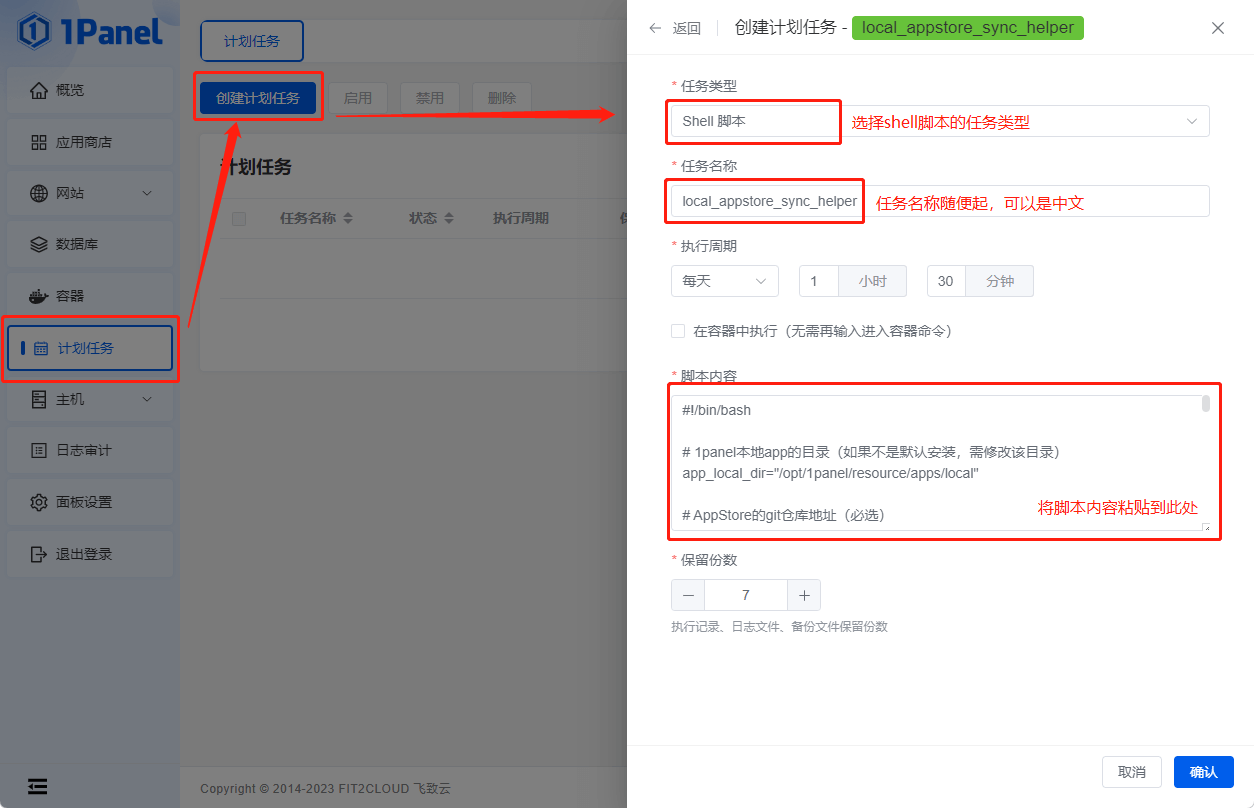Click the hour input showing 1
Image resolution: width=1254 pixels, height=808 pixels.
click(818, 281)
